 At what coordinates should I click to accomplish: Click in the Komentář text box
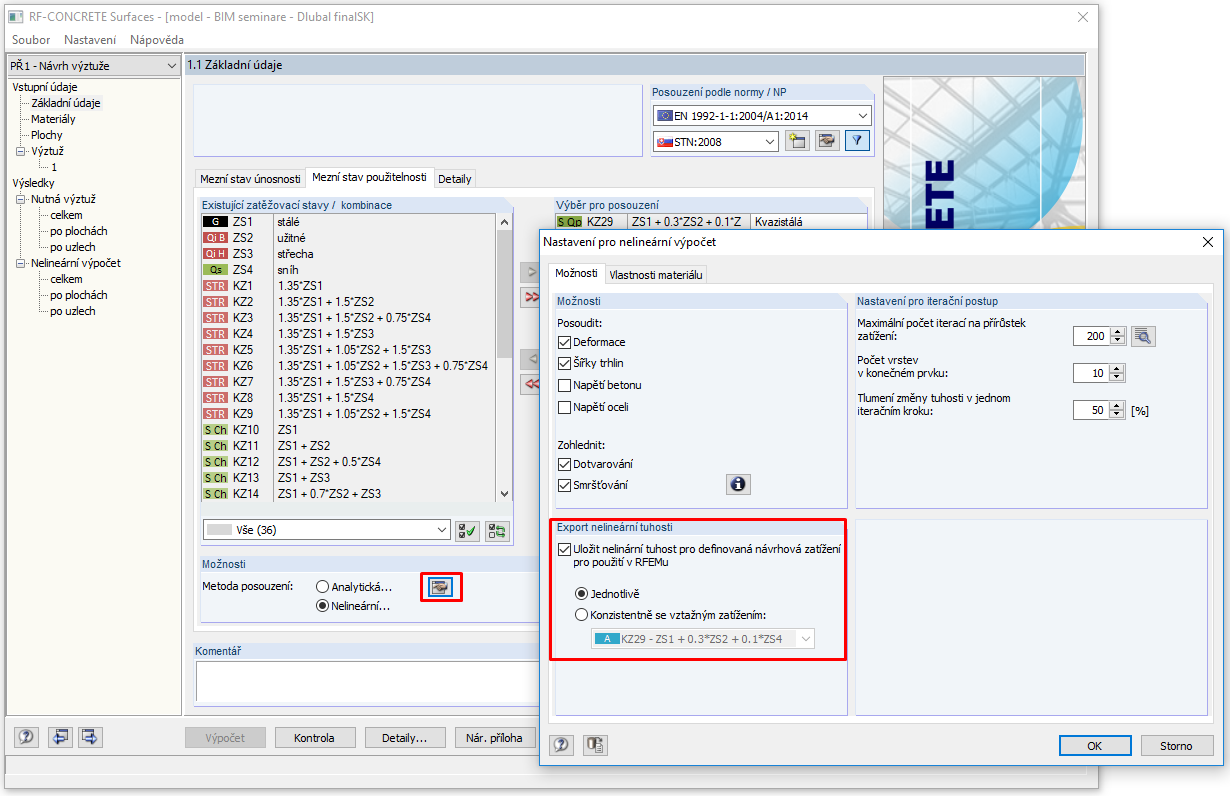pos(367,680)
